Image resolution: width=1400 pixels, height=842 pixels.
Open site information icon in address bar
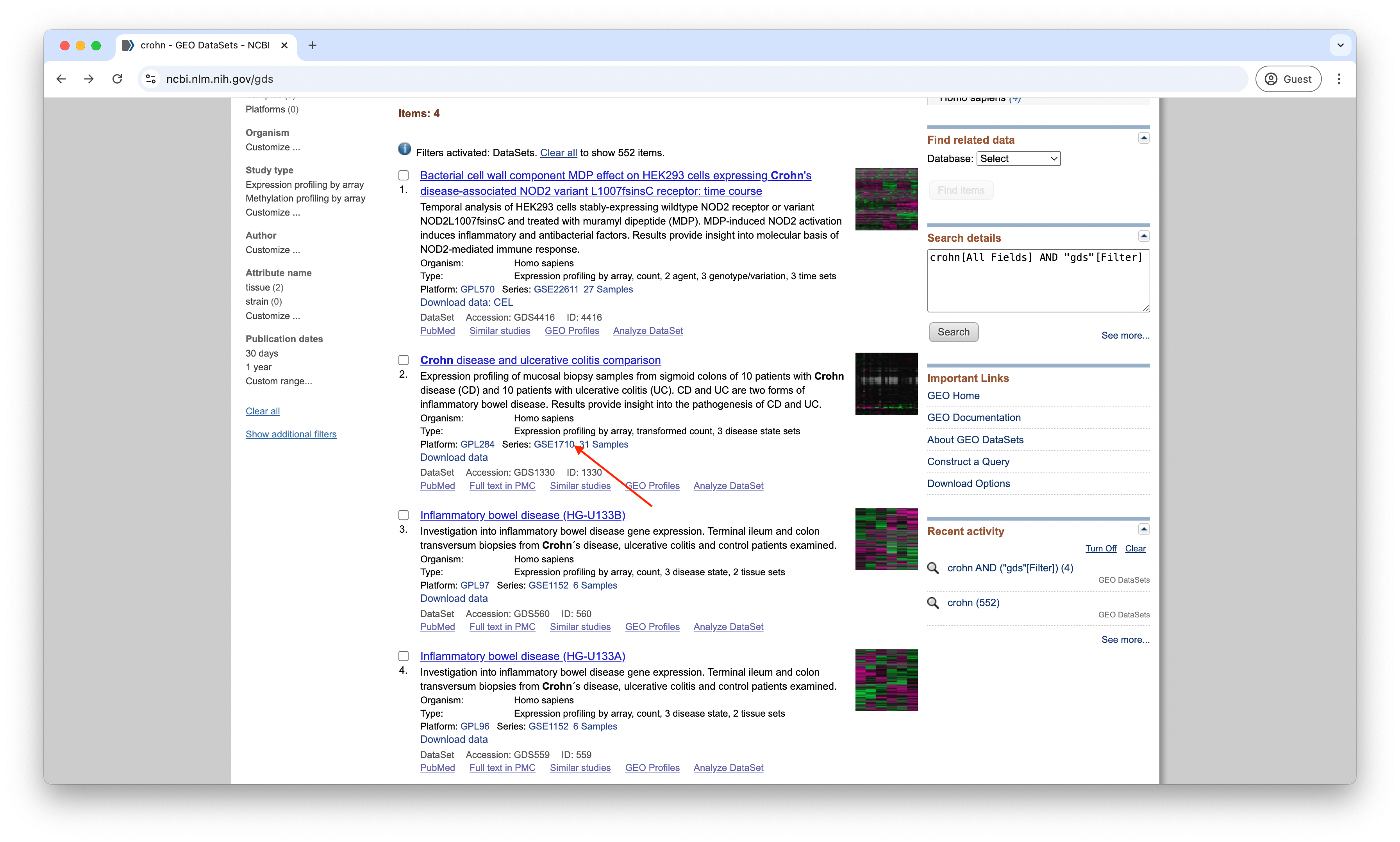150,79
